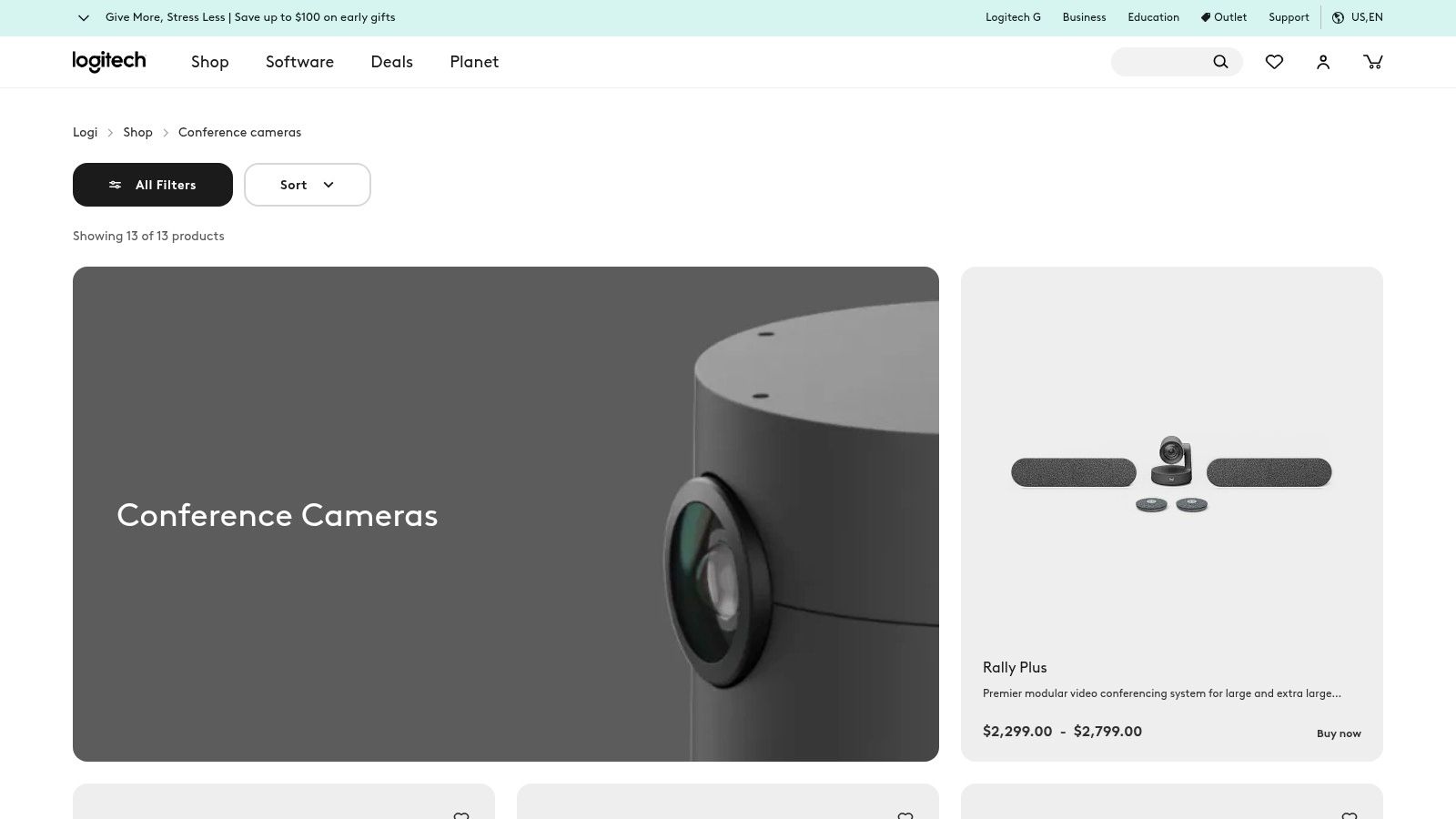
Task: Open the search magnifier icon
Action: [x=1220, y=62]
